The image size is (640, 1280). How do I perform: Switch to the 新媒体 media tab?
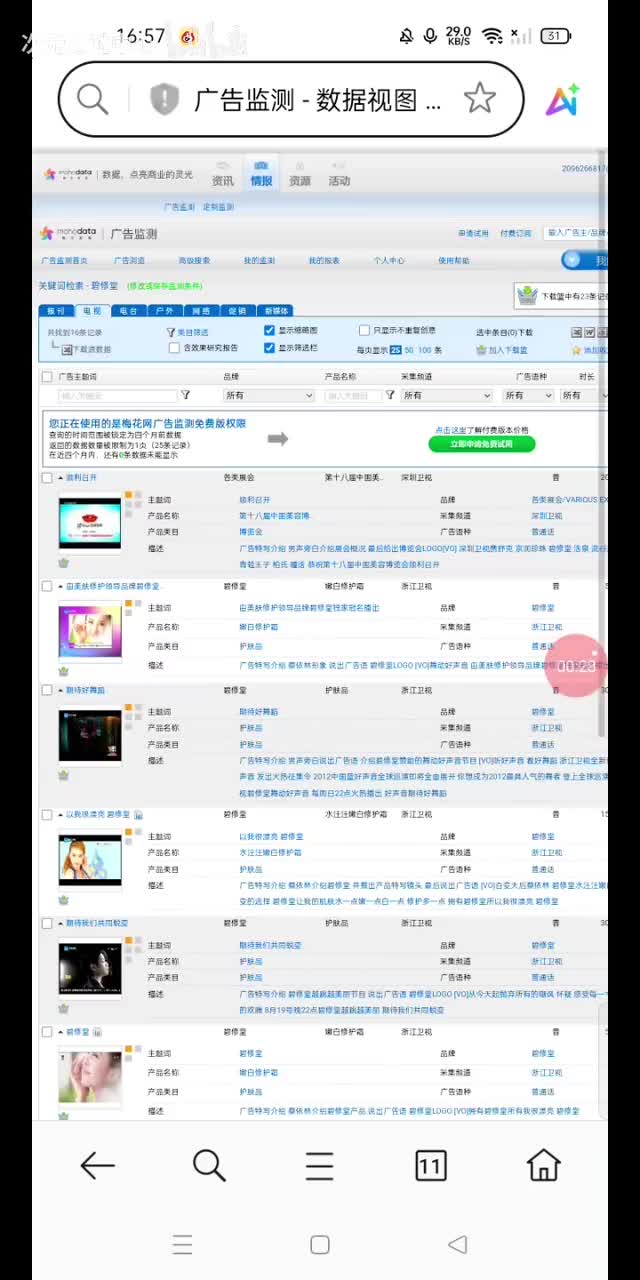pos(276,311)
